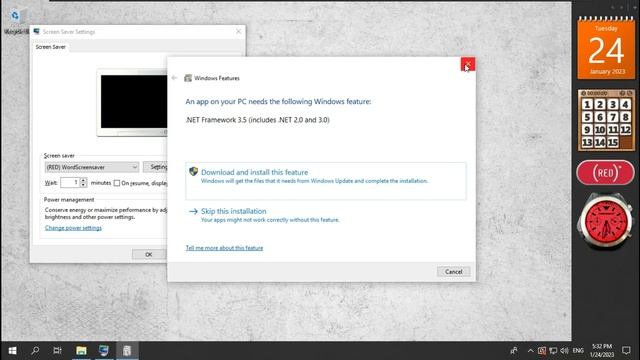The height and width of the screenshot is (360, 640).
Task: Click the back arrow in Windows Features
Action: click(x=174, y=78)
